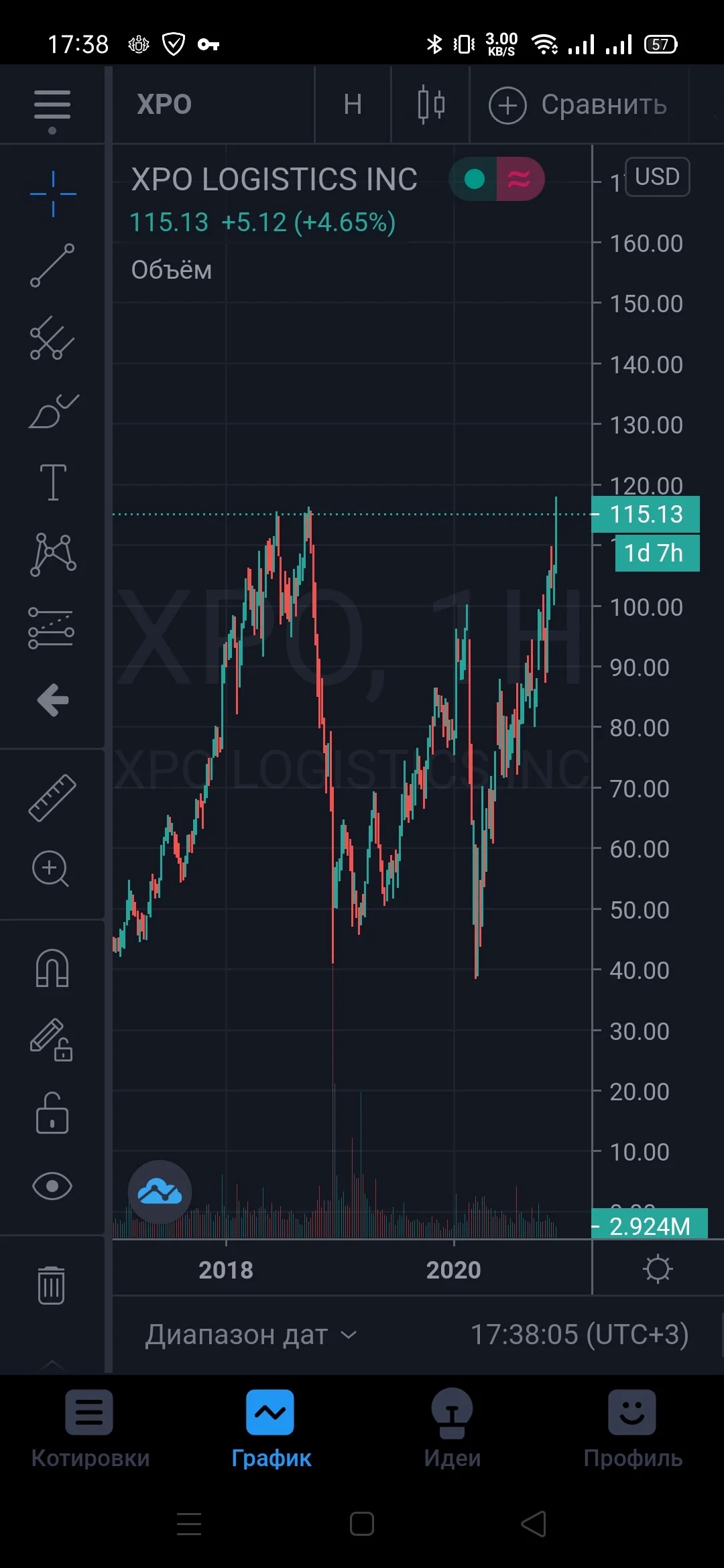Viewport: 724px width, 1568px height.
Task: Select the chart pattern tool
Action: 53,554
